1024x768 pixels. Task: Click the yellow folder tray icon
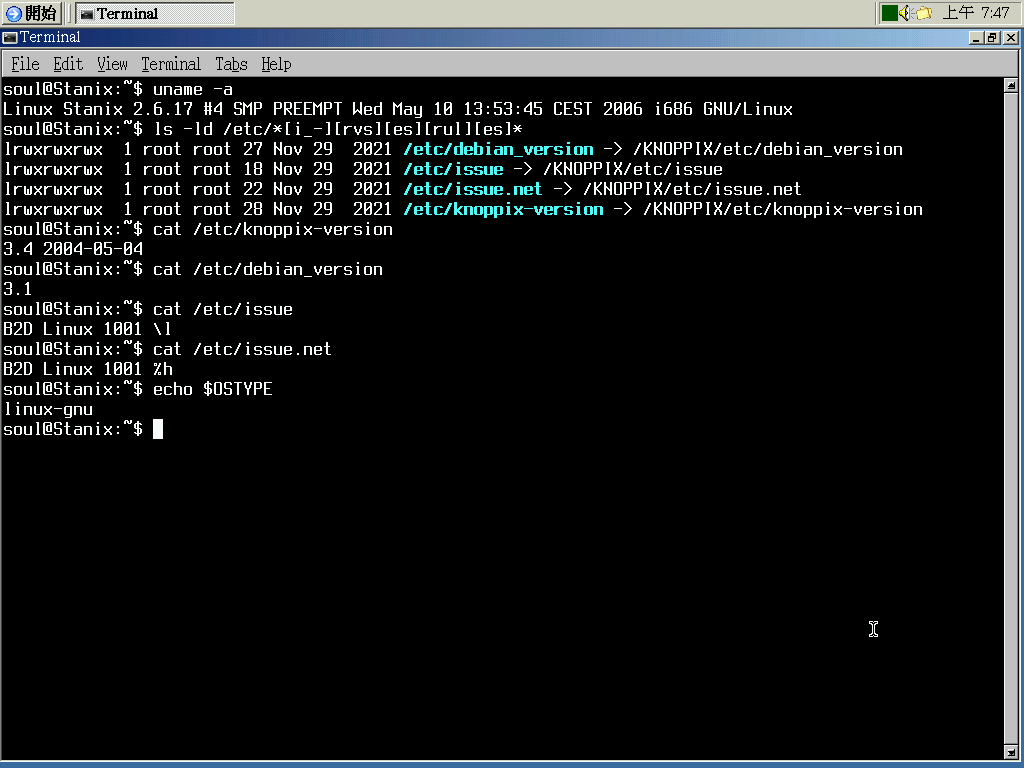coord(923,13)
